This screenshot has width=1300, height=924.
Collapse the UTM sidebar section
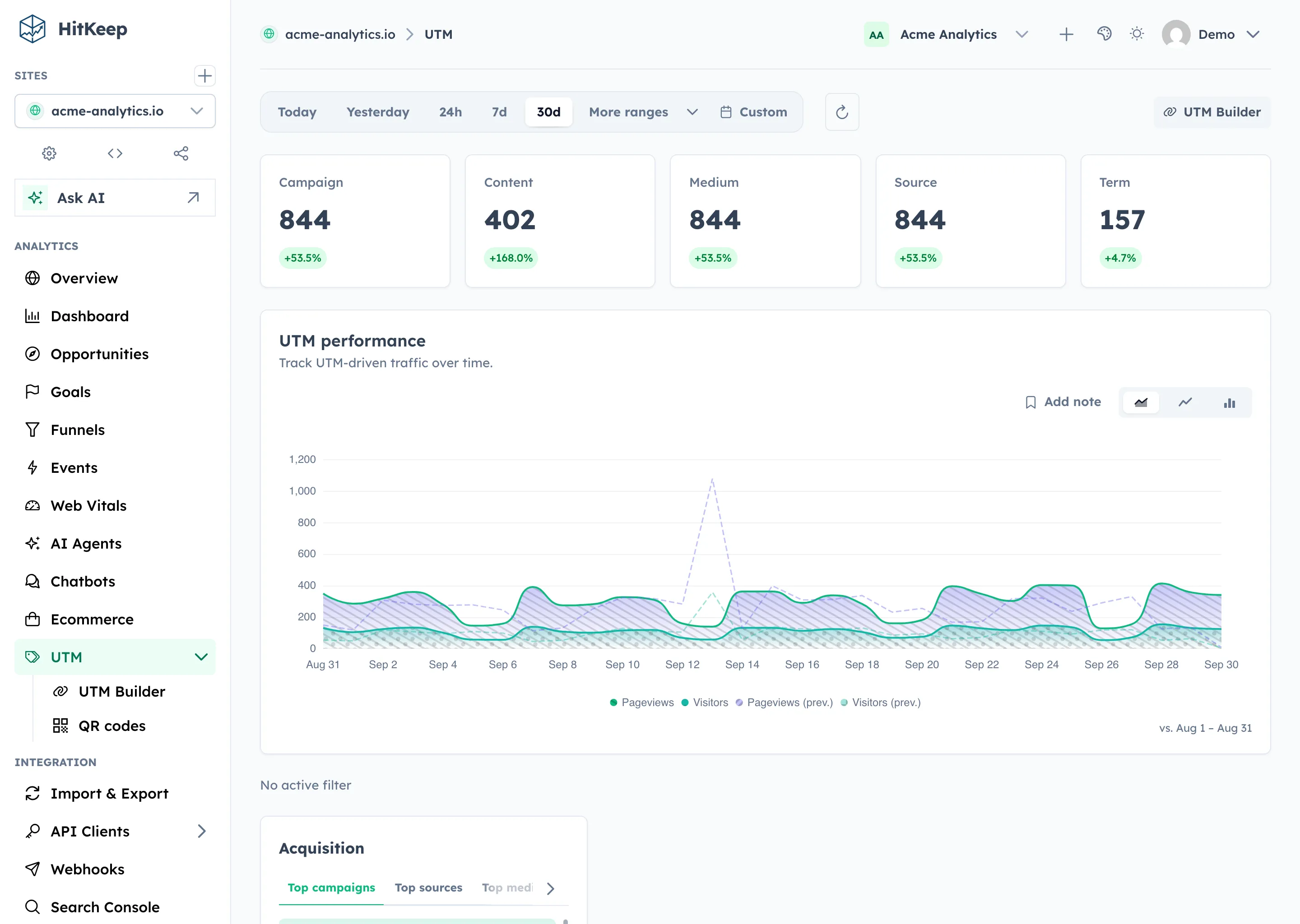(201, 657)
